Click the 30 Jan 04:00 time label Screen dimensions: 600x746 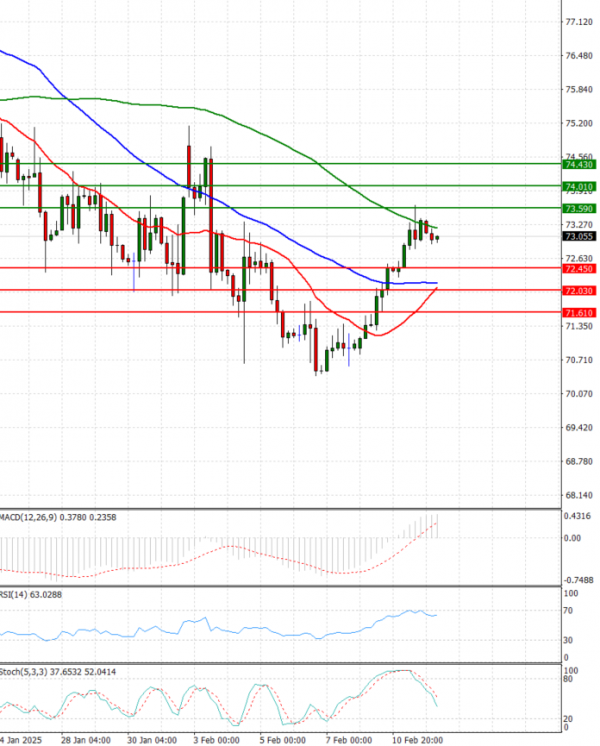pos(152,740)
